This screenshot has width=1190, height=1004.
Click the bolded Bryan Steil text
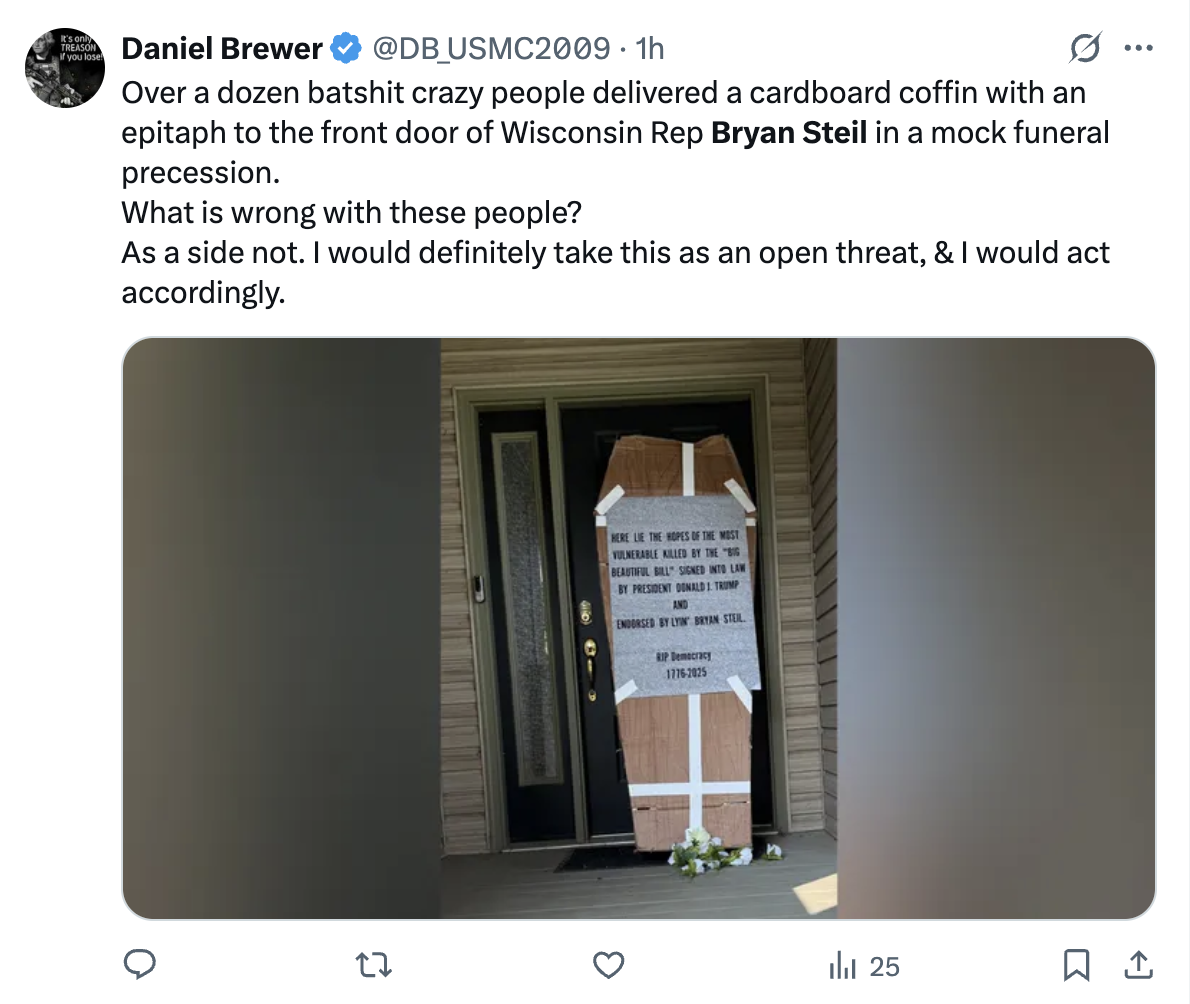click(x=789, y=133)
